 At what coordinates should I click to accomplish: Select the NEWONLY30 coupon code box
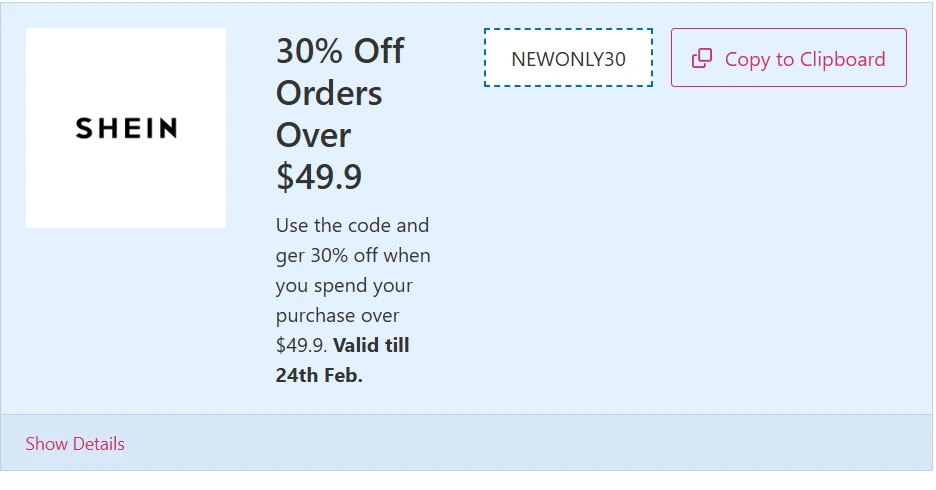[x=568, y=59]
